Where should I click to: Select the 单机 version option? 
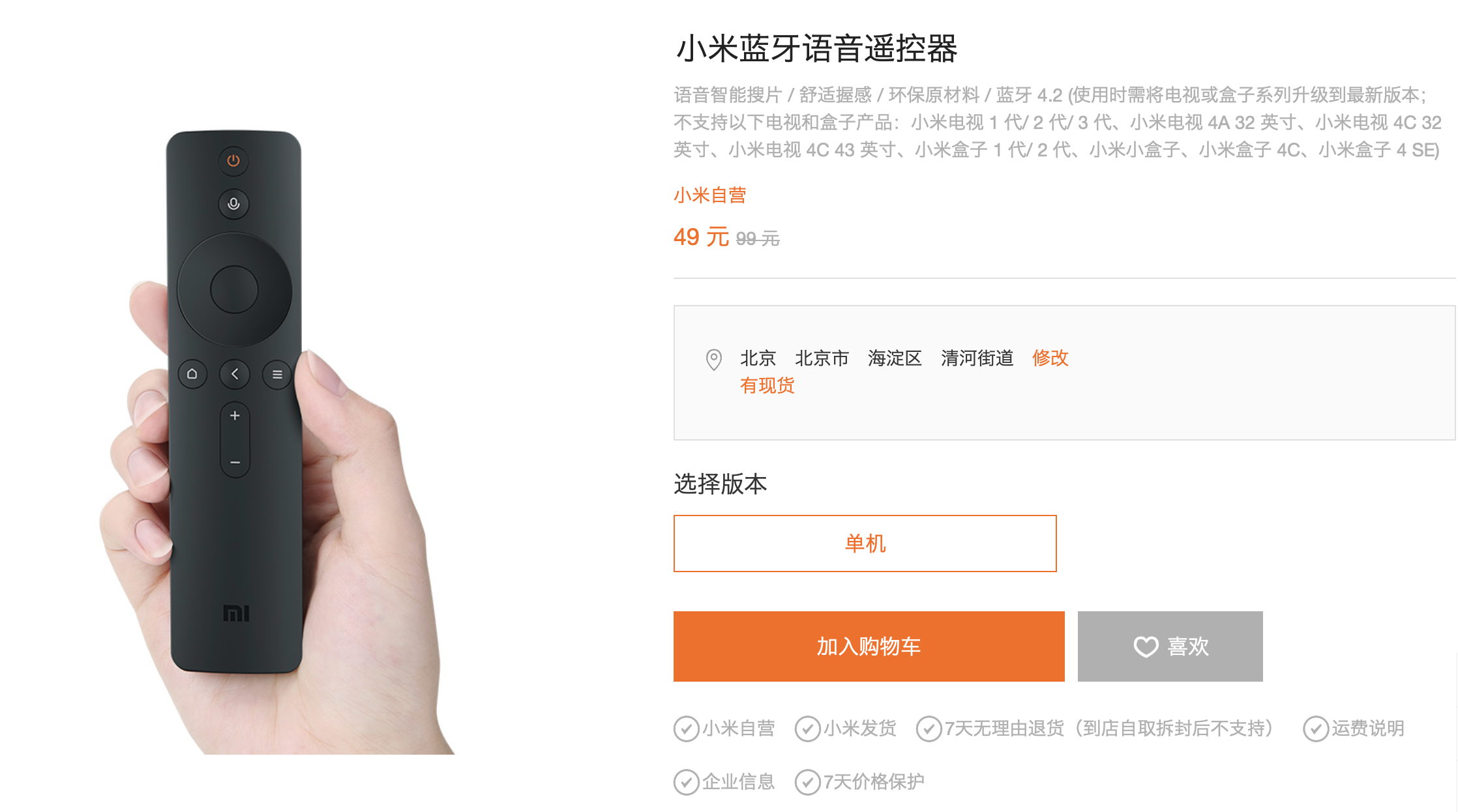point(865,544)
